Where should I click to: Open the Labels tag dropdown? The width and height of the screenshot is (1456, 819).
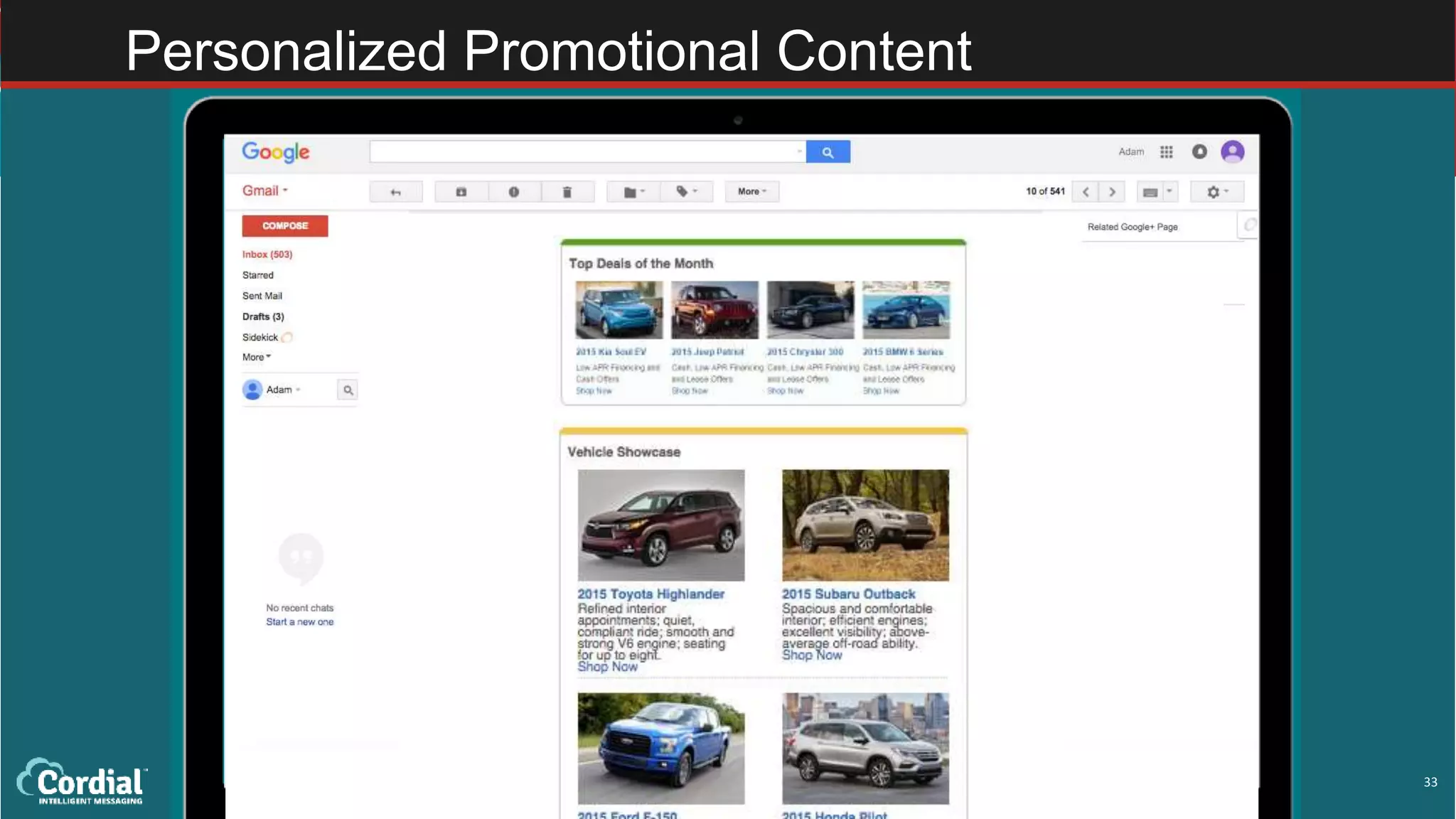coord(687,192)
